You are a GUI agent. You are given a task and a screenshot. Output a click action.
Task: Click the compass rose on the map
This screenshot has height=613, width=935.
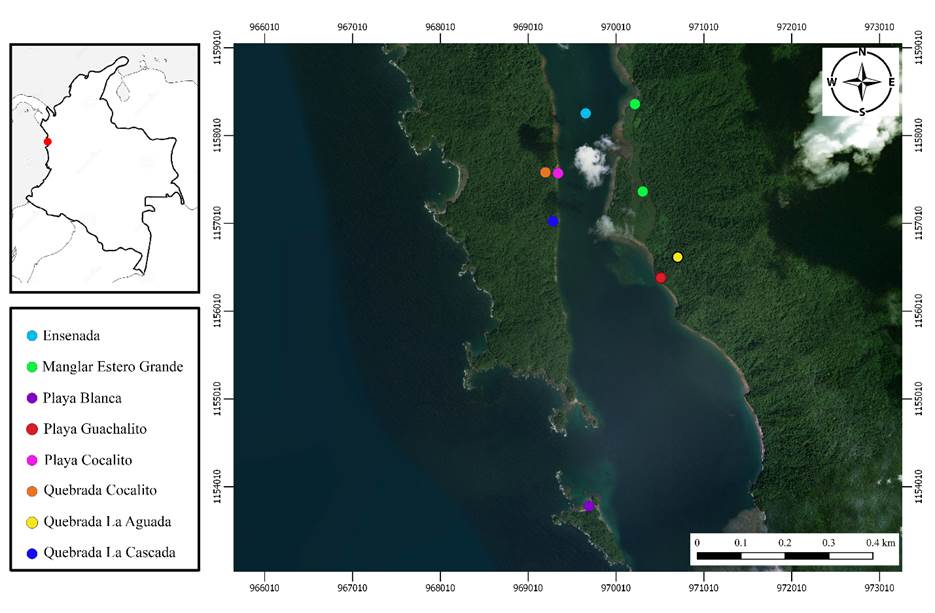point(862,83)
